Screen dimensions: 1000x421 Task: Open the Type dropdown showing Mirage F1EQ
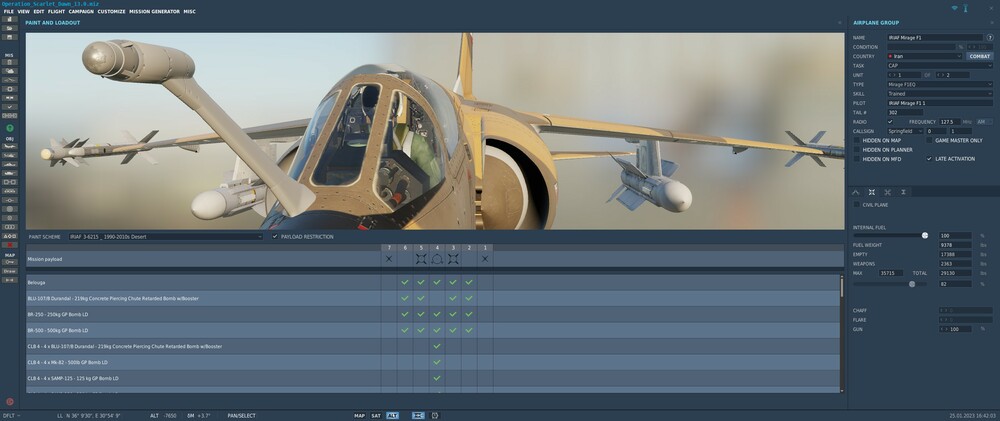click(939, 84)
